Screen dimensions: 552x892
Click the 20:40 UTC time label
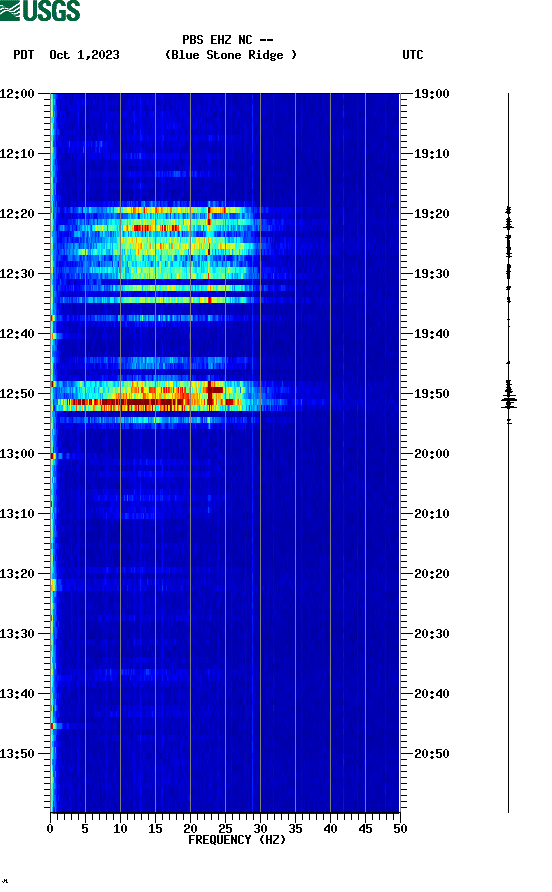pyautogui.click(x=431, y=693)
